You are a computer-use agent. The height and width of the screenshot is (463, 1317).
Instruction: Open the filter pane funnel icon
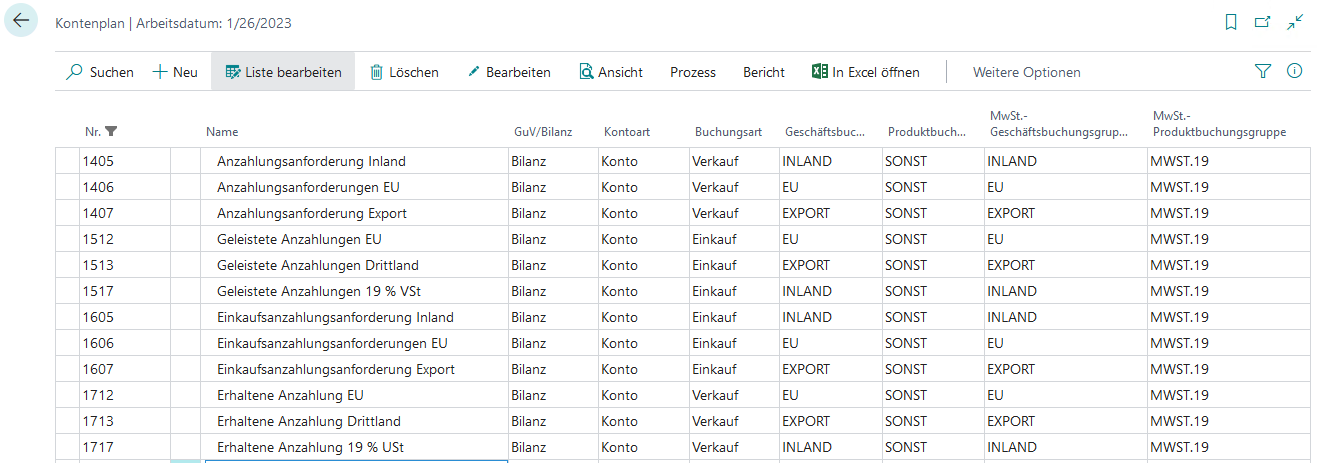1263,72
